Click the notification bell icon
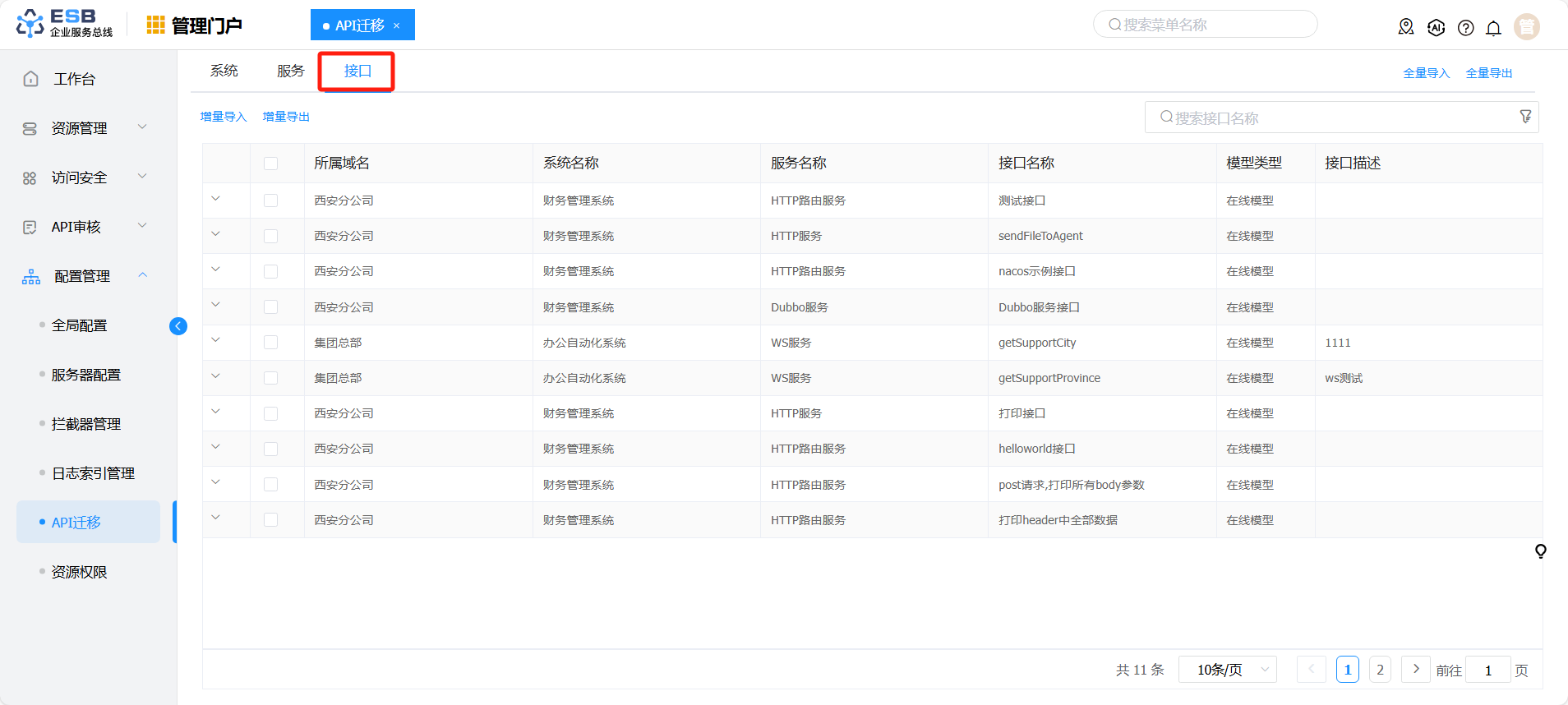Viewport: 1568px width, 705px height. (1493, 28)
